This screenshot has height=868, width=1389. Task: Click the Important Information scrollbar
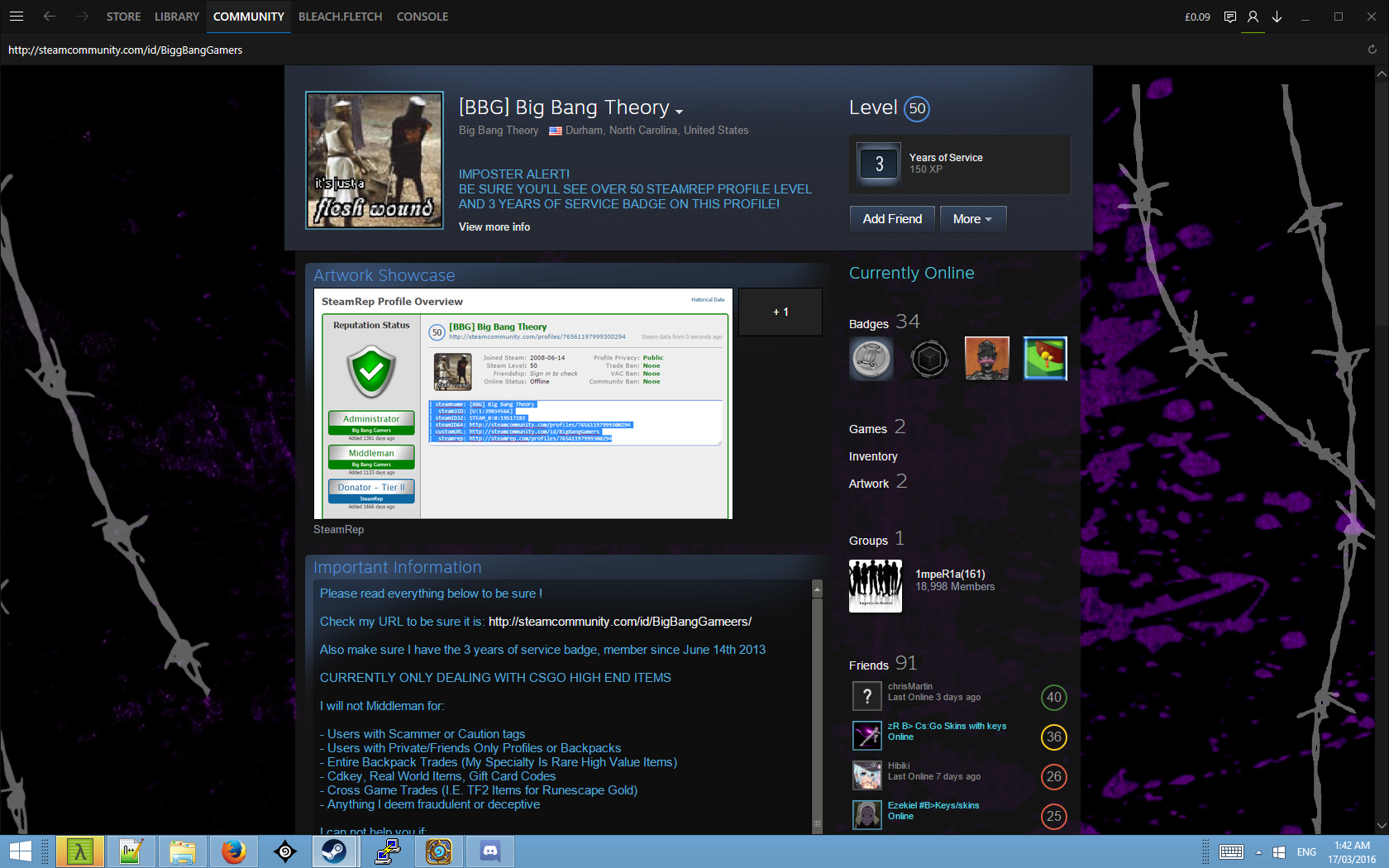click(x=817, y=703)
